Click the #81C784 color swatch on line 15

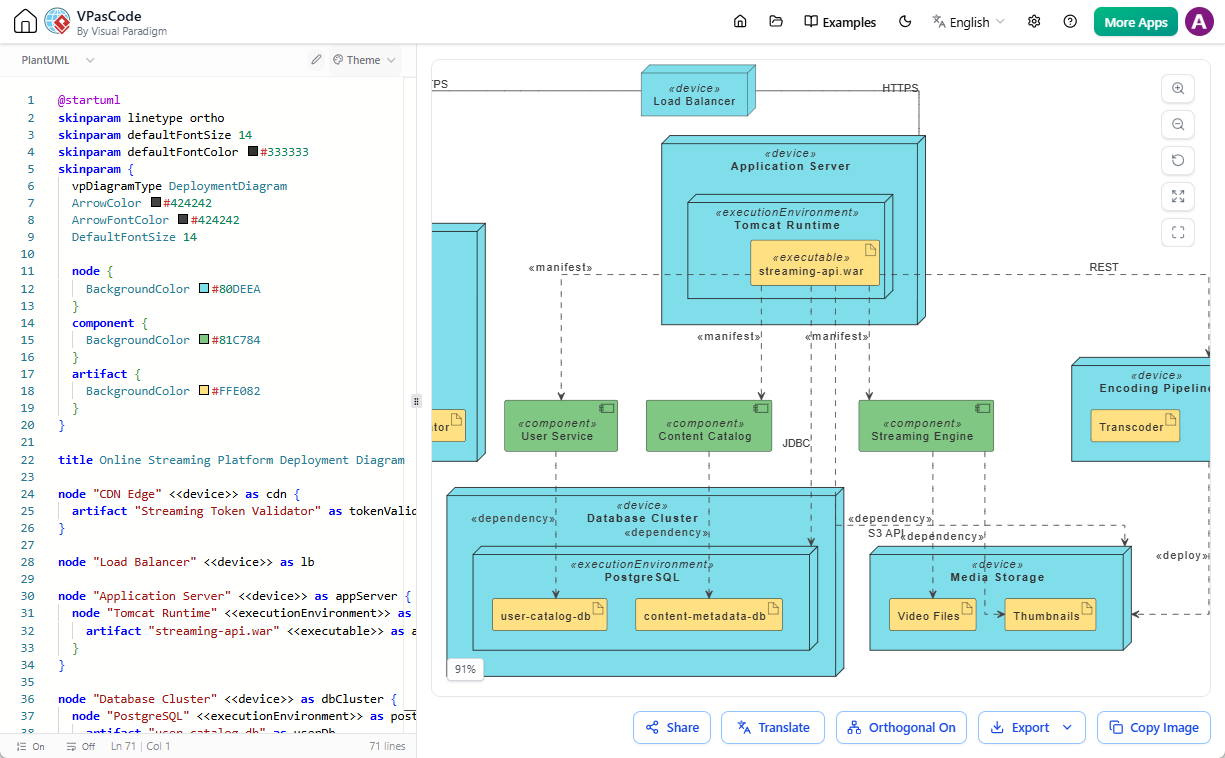(204, 340)
